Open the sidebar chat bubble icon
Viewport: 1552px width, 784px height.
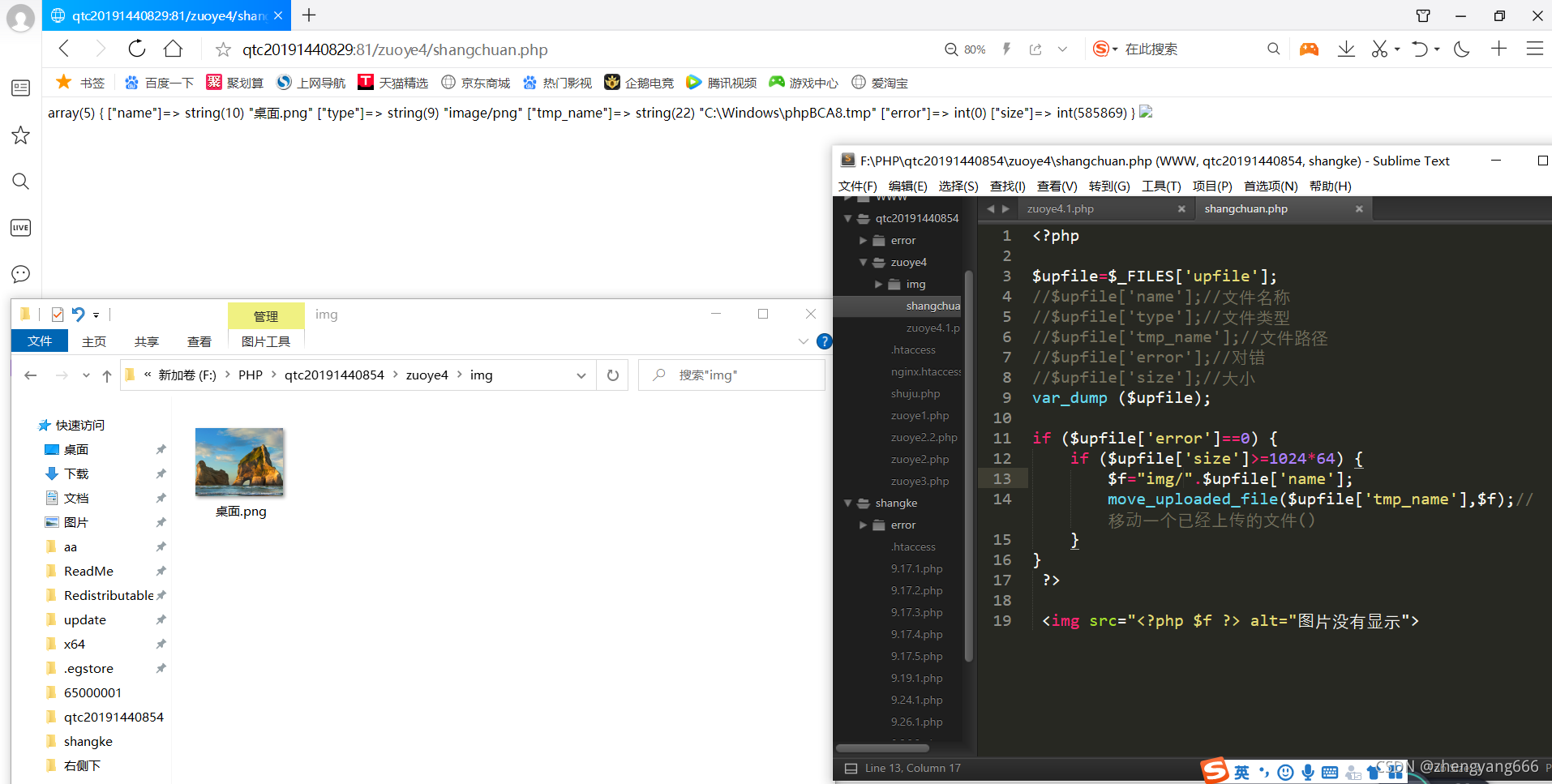(x=20, y=274)
